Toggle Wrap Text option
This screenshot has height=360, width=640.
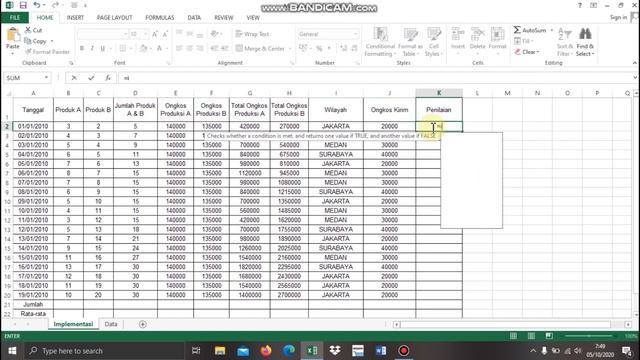point(252,34)
